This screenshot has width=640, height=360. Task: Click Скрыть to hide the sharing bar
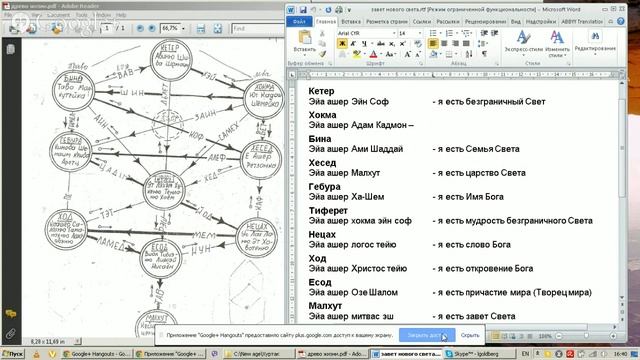tap(470, 335)
